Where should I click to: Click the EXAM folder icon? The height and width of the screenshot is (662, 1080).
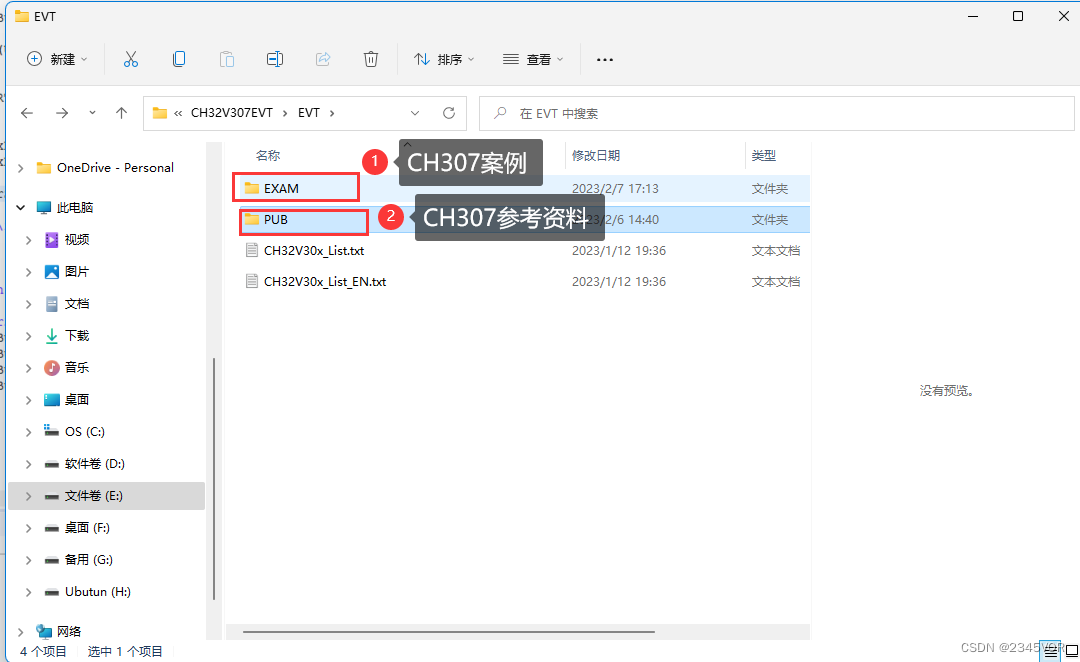251,188
